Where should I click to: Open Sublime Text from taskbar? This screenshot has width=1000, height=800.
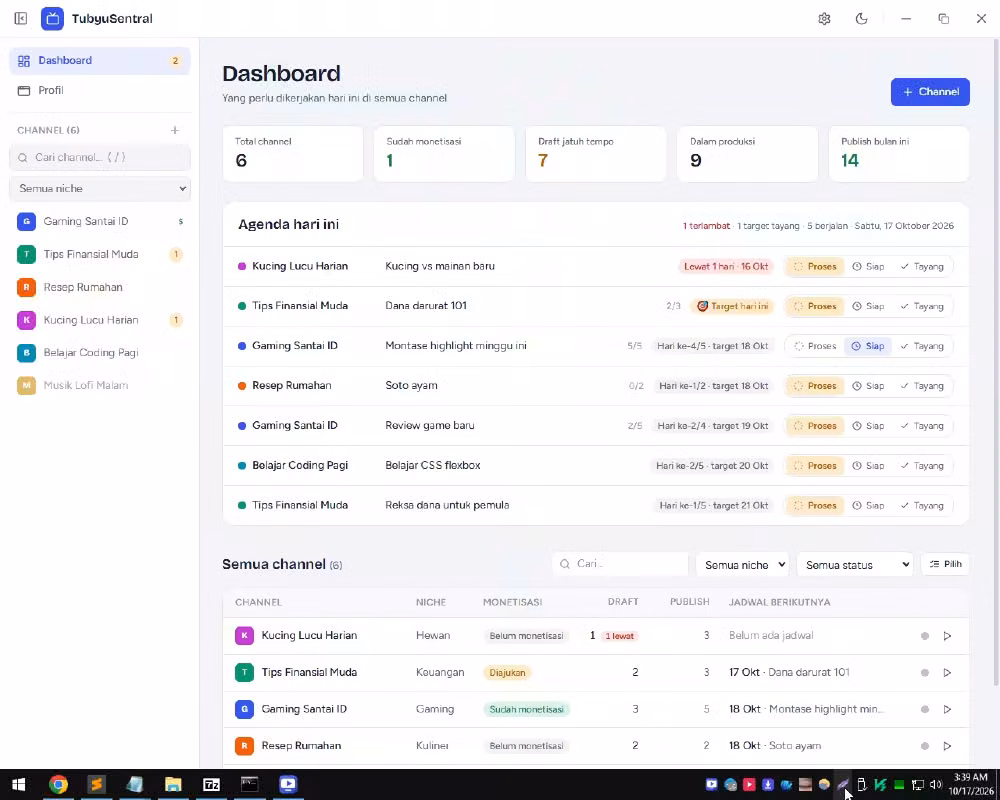[x=96, y=785]
